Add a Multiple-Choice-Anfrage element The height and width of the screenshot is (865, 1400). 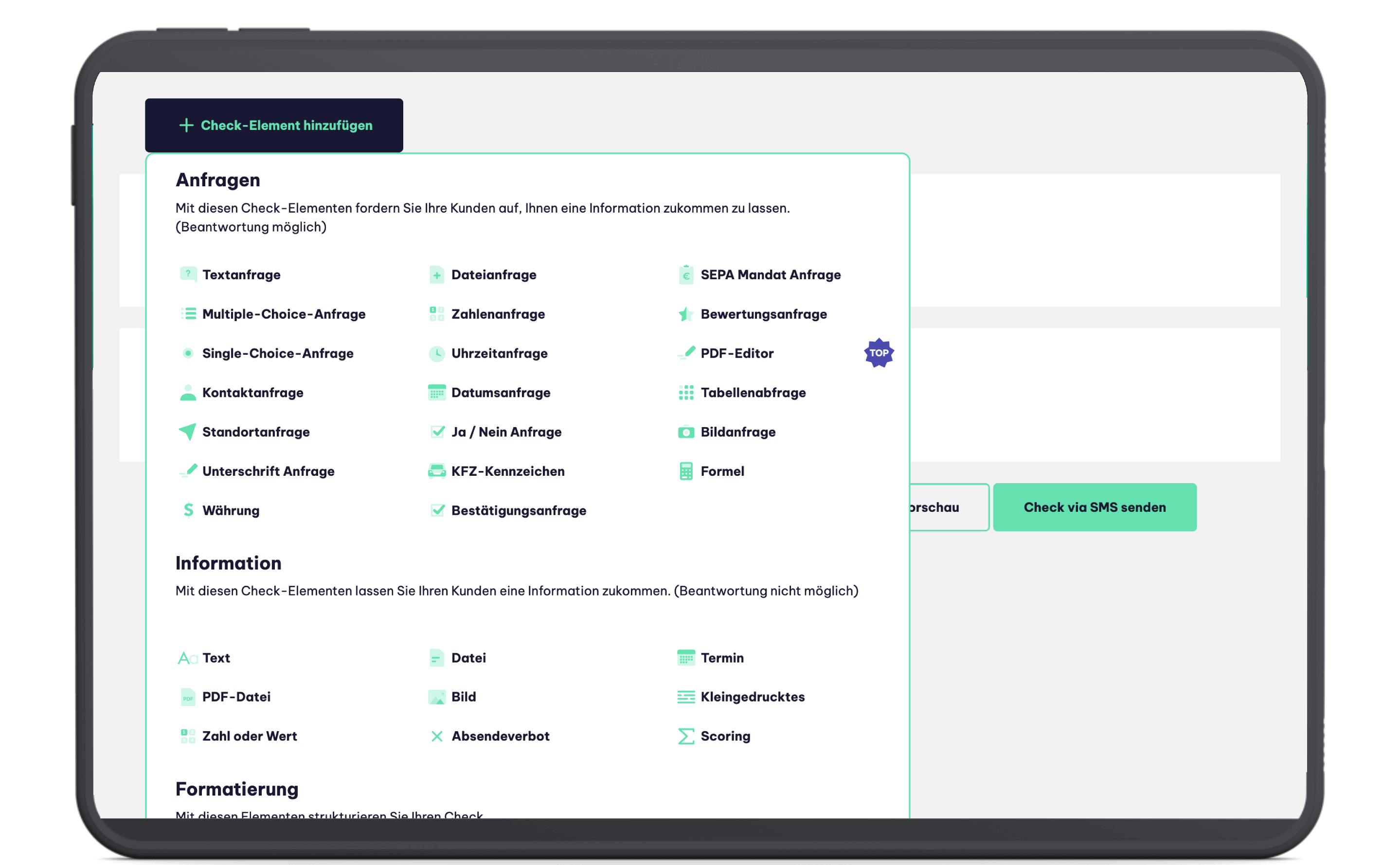[x=284, y=314]
